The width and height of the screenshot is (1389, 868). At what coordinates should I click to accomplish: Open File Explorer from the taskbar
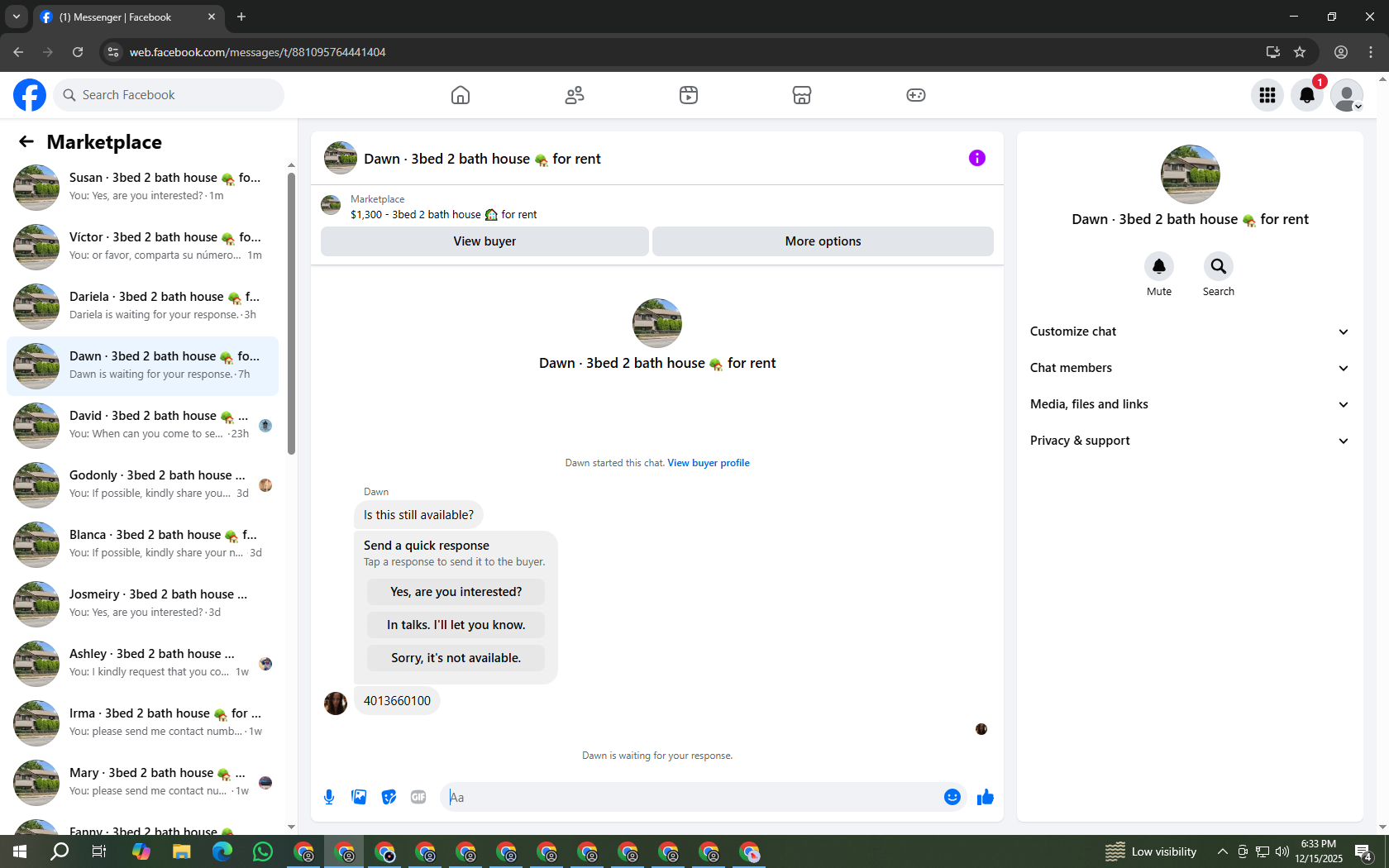coord(182,851)
